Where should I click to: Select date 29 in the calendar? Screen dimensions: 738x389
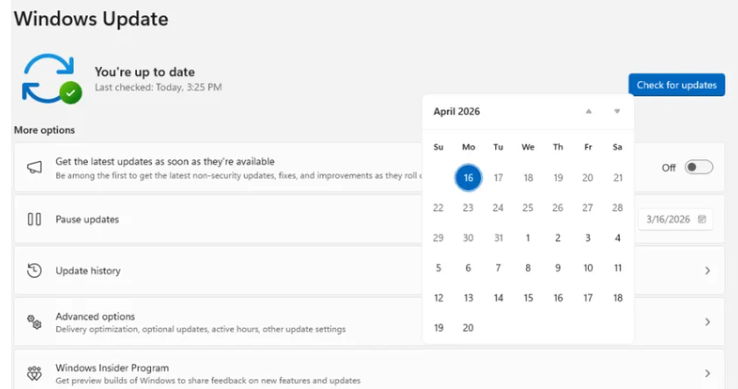(438, 238)
